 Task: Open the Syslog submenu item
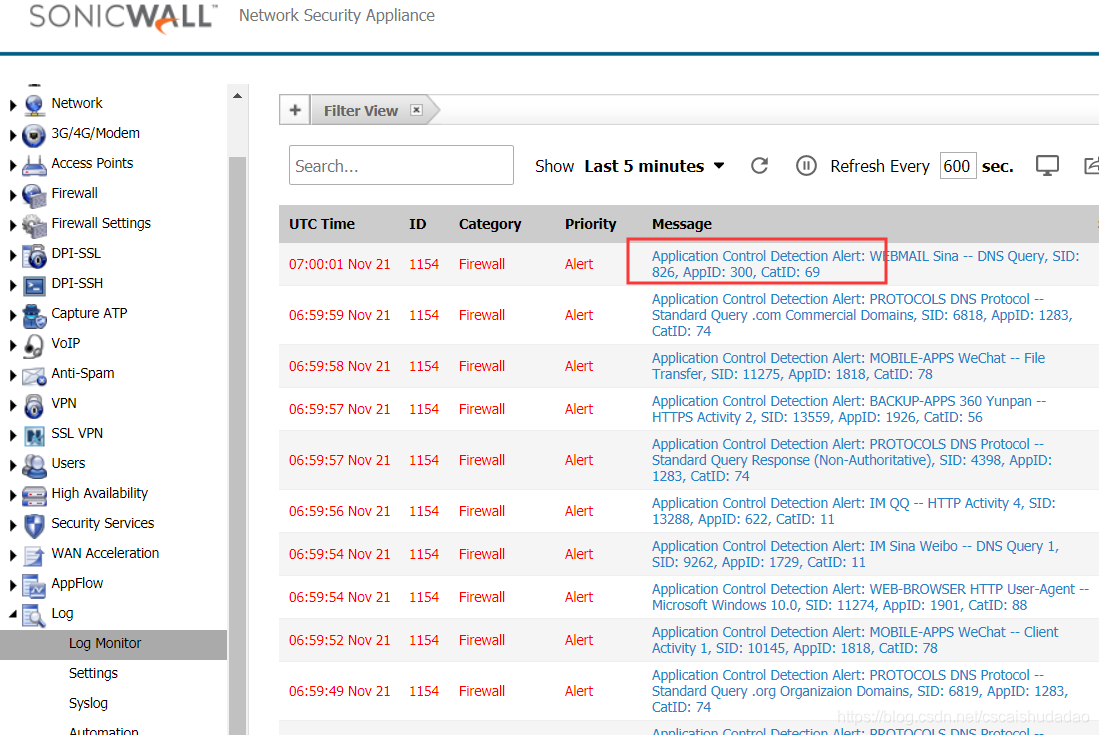pyautogui.click(x=88, y=703)
